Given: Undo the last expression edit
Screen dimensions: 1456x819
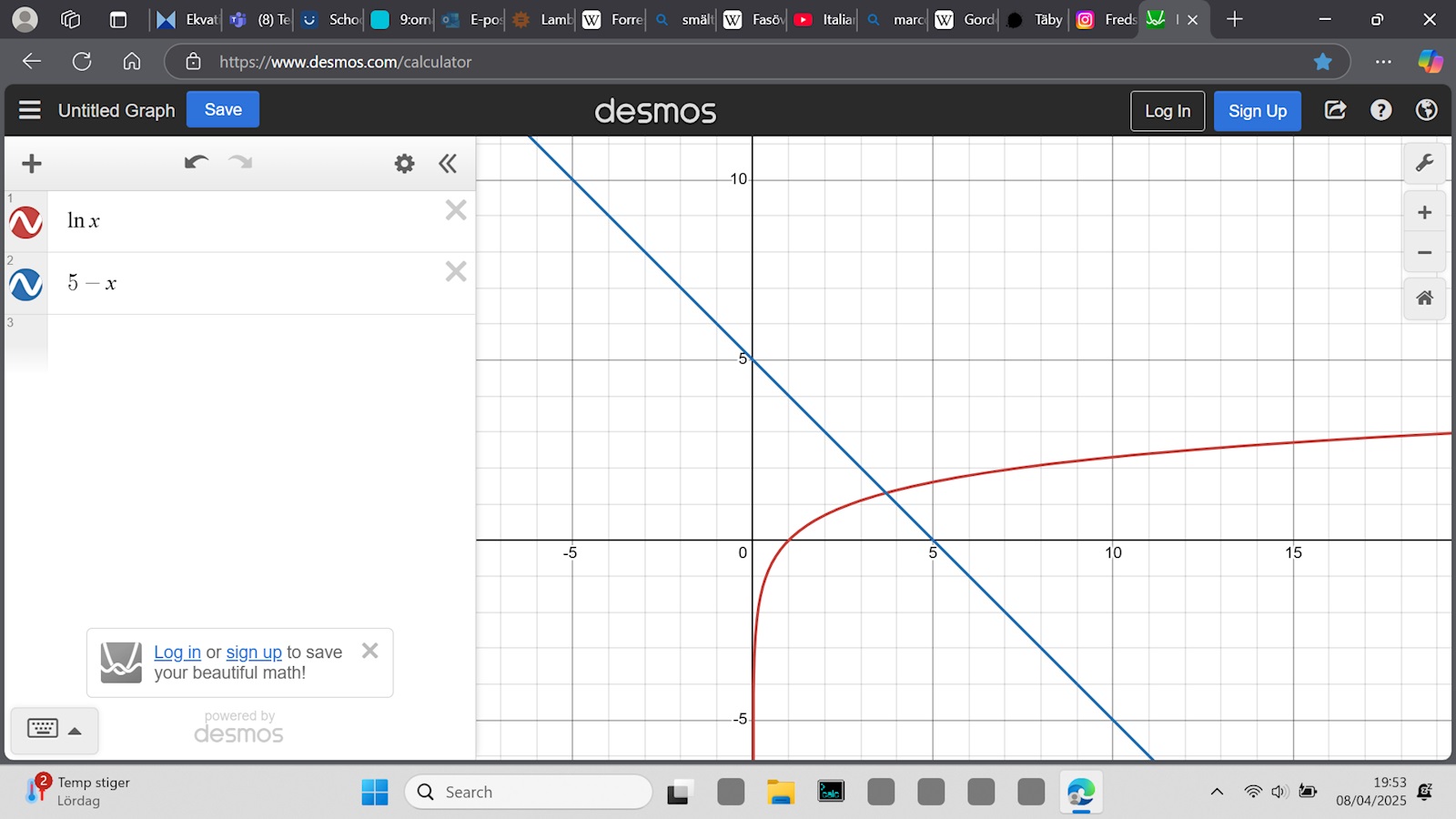Looking at the screenshot, I should click(x=196, y=163).
